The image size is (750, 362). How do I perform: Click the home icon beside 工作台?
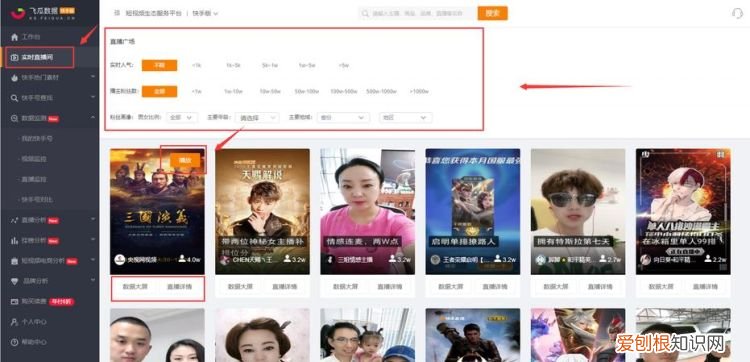click(14, 37)
